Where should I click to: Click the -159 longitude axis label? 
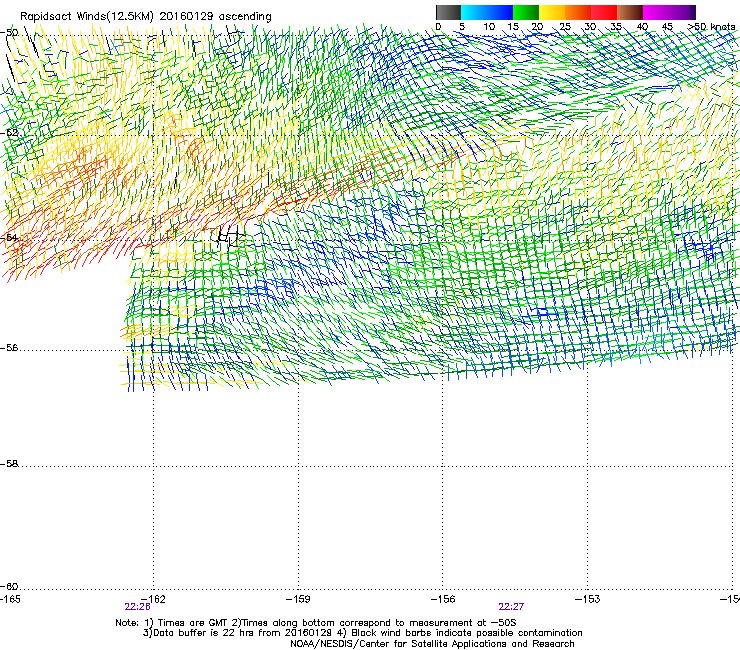click(298, 599)
